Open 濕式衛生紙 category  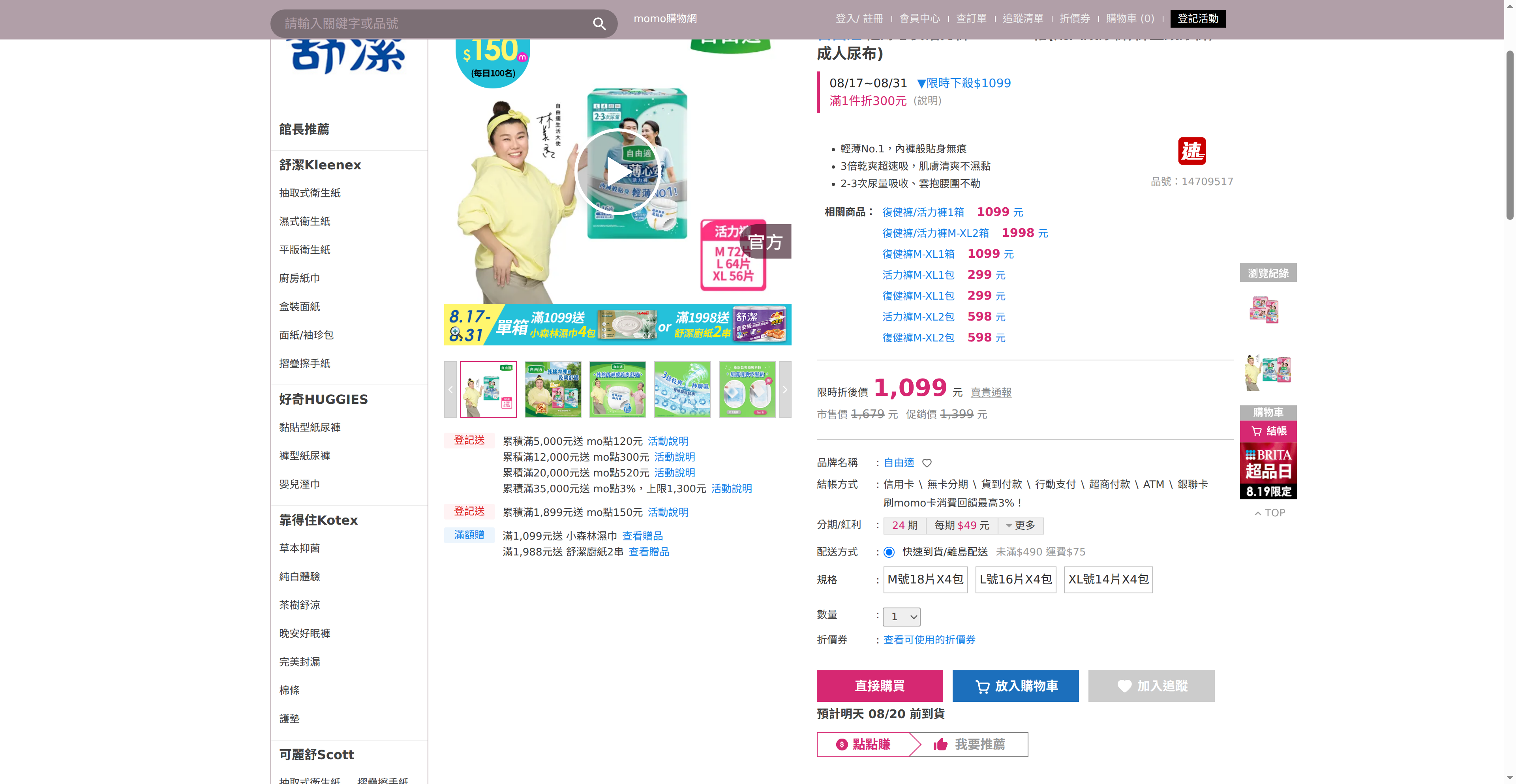click(304, 221)
